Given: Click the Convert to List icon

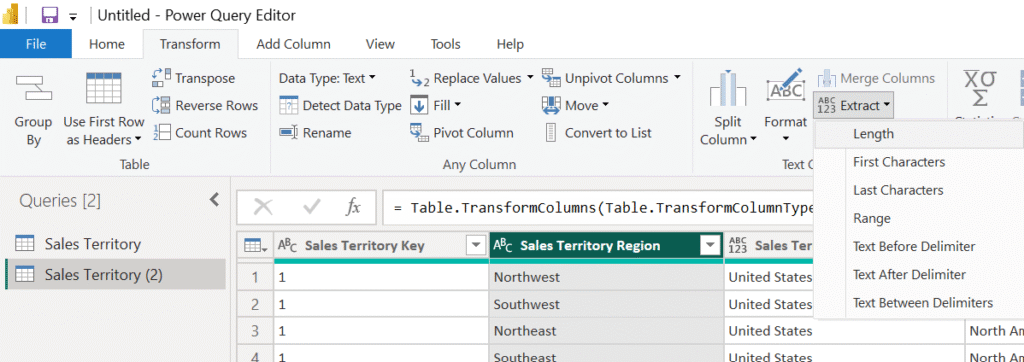Looking at the screenshot, I should (x=551, y=133).
